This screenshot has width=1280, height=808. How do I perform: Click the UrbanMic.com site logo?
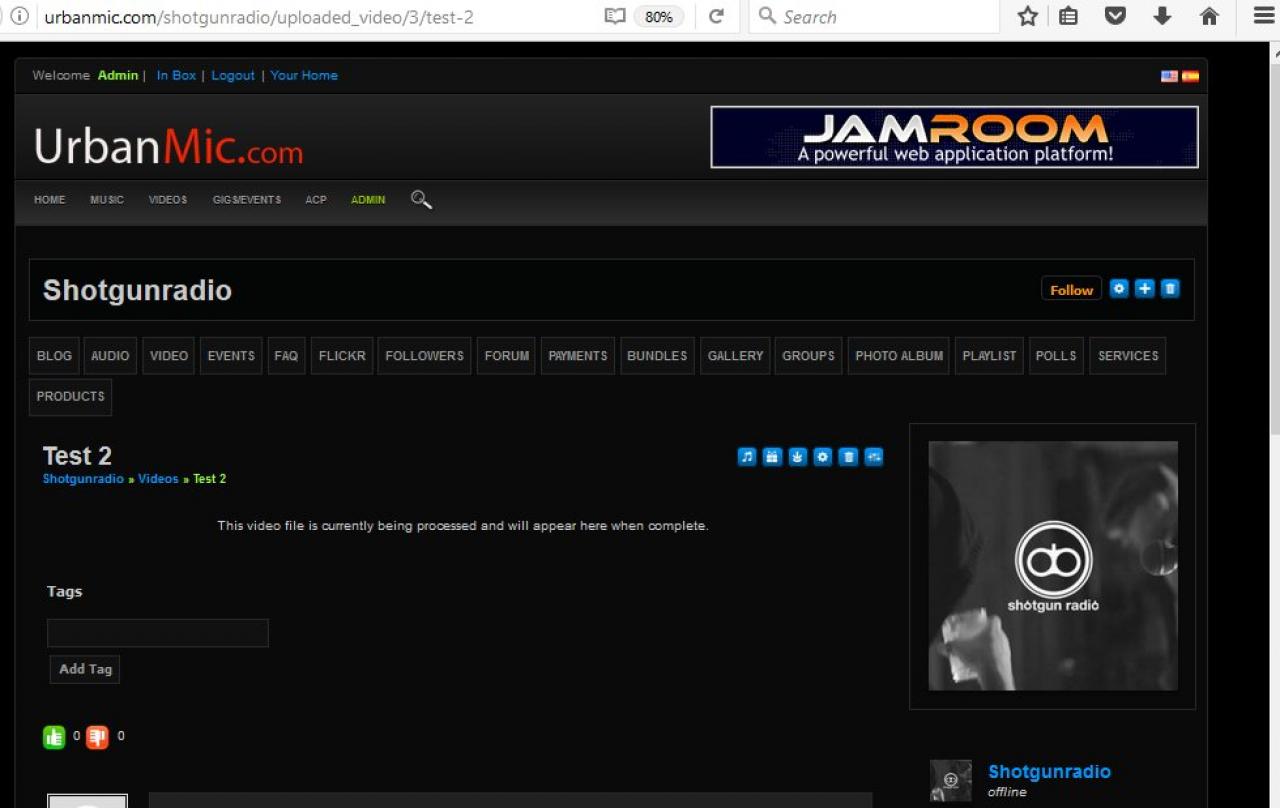point(168,147)
